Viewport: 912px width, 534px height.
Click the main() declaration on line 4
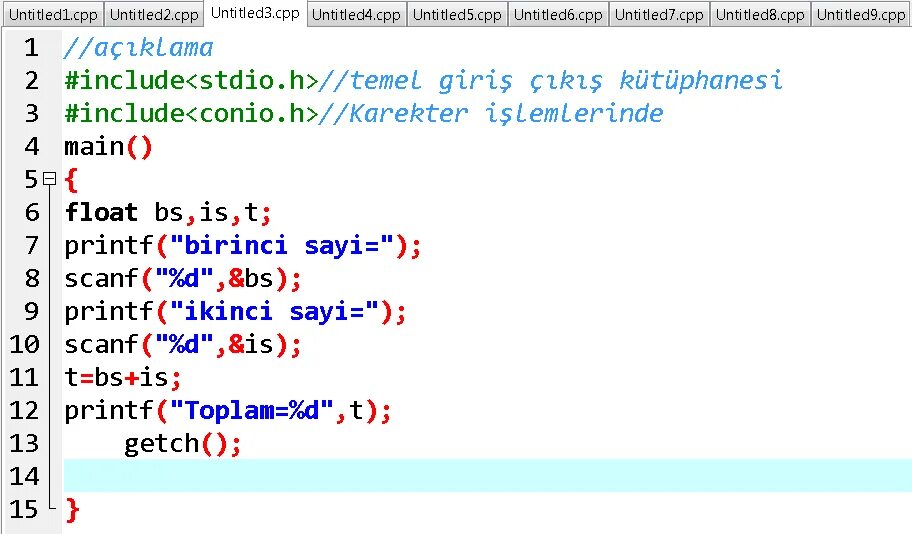point(108,147)
